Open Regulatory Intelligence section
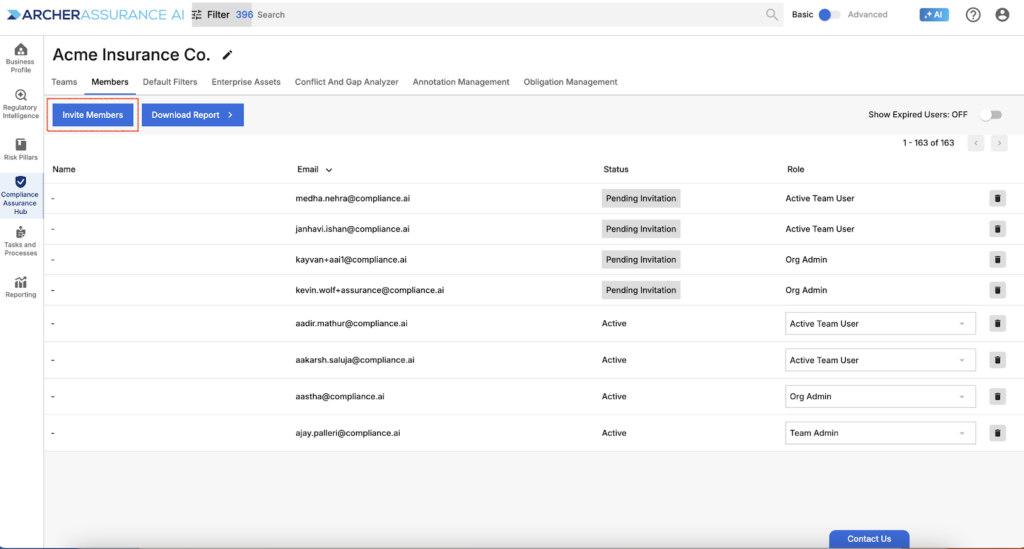 pyautogui.click(x=20, y=104)
